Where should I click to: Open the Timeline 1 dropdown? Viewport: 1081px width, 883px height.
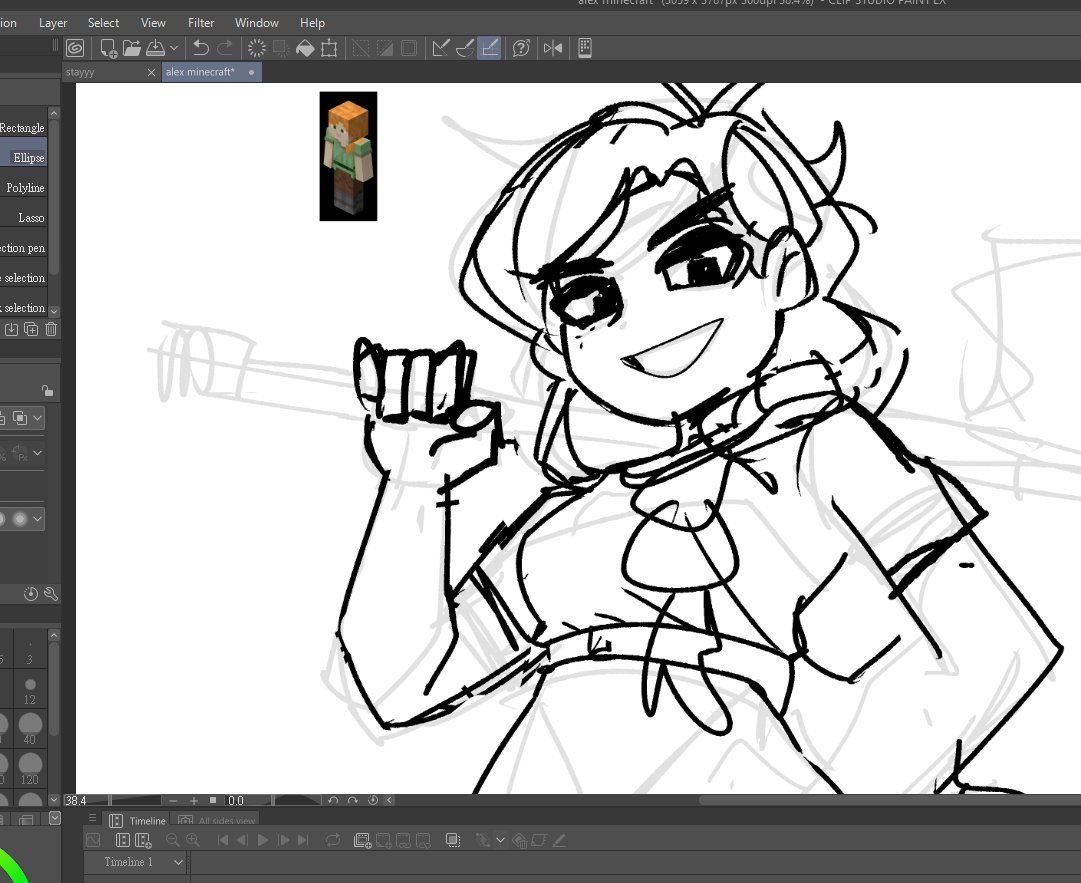coord(178,862)
